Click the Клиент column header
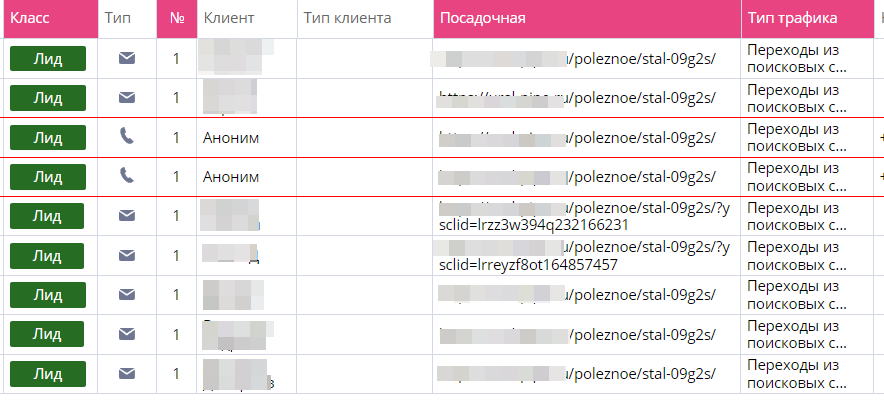The height and width of the screenshot is (400, 884). [228, 18]
